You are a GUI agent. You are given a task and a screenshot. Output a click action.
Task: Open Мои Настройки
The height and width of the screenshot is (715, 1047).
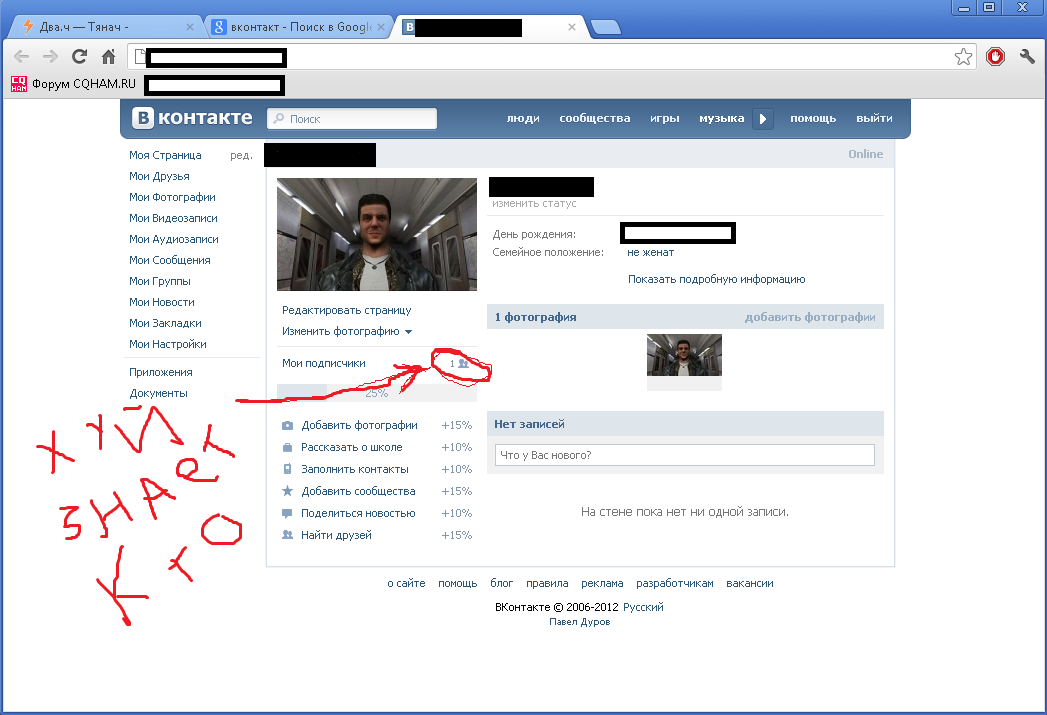coord(168,344)
